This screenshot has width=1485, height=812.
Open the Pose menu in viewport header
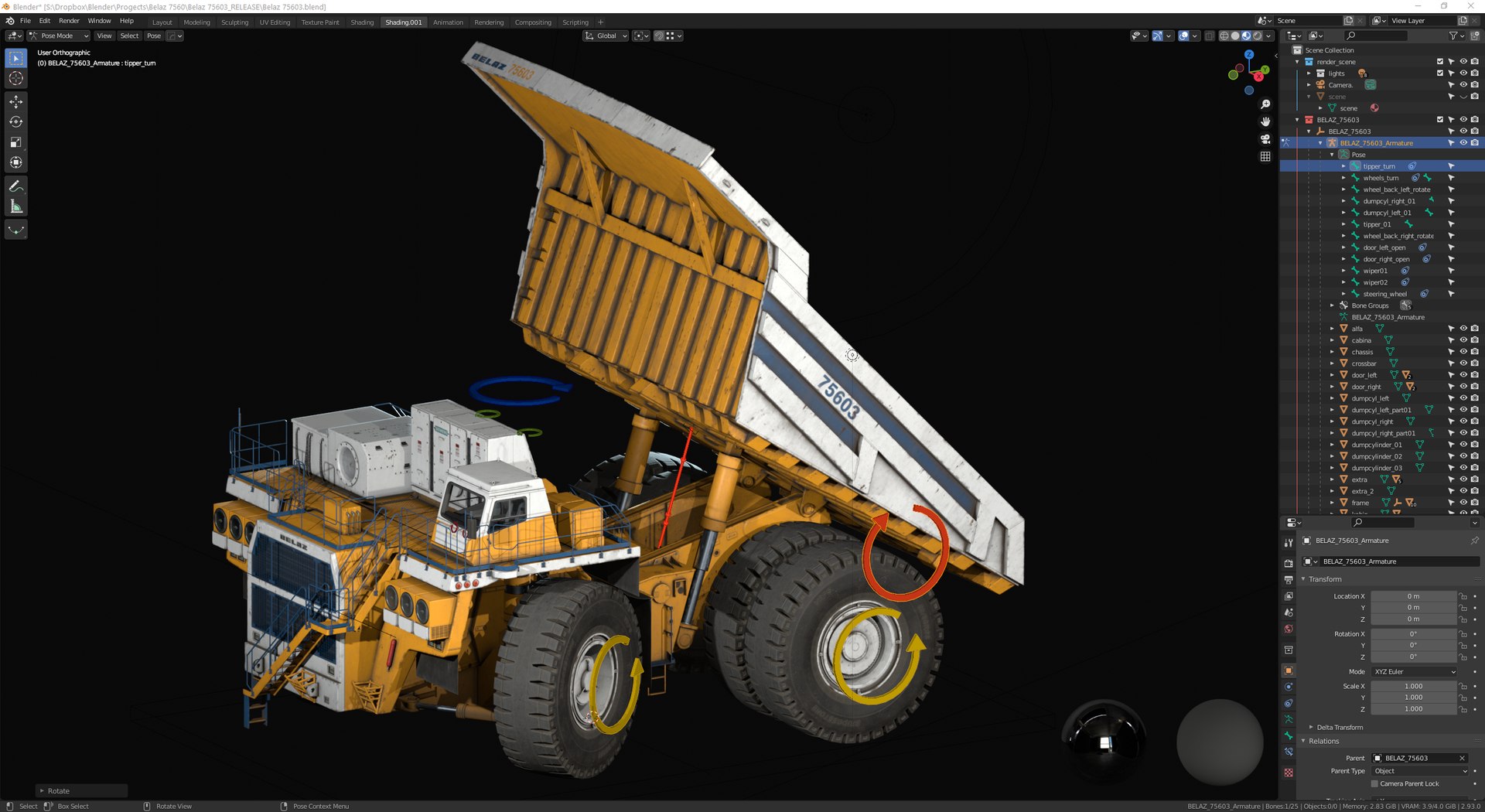click(154, 36)
